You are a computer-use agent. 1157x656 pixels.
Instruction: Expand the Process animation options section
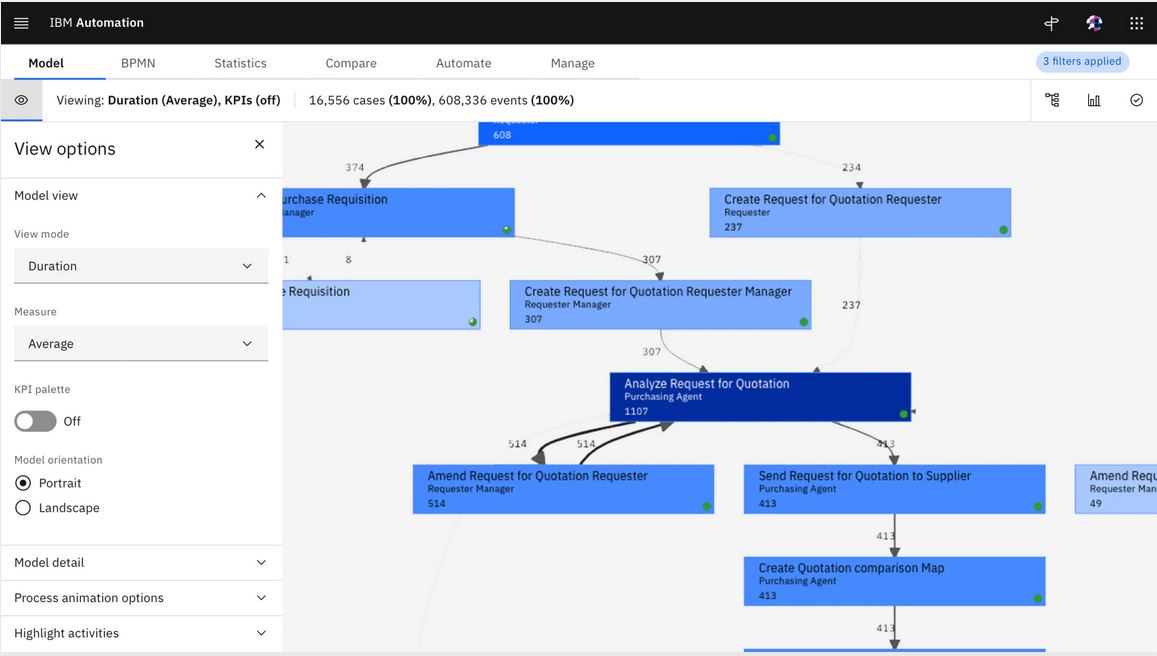(140, 597)
